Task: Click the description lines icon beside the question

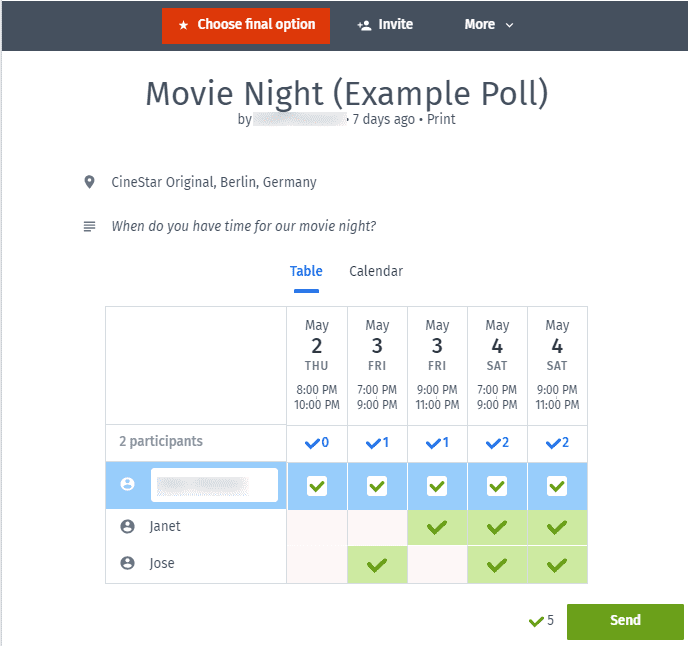Action: point(90,227)
